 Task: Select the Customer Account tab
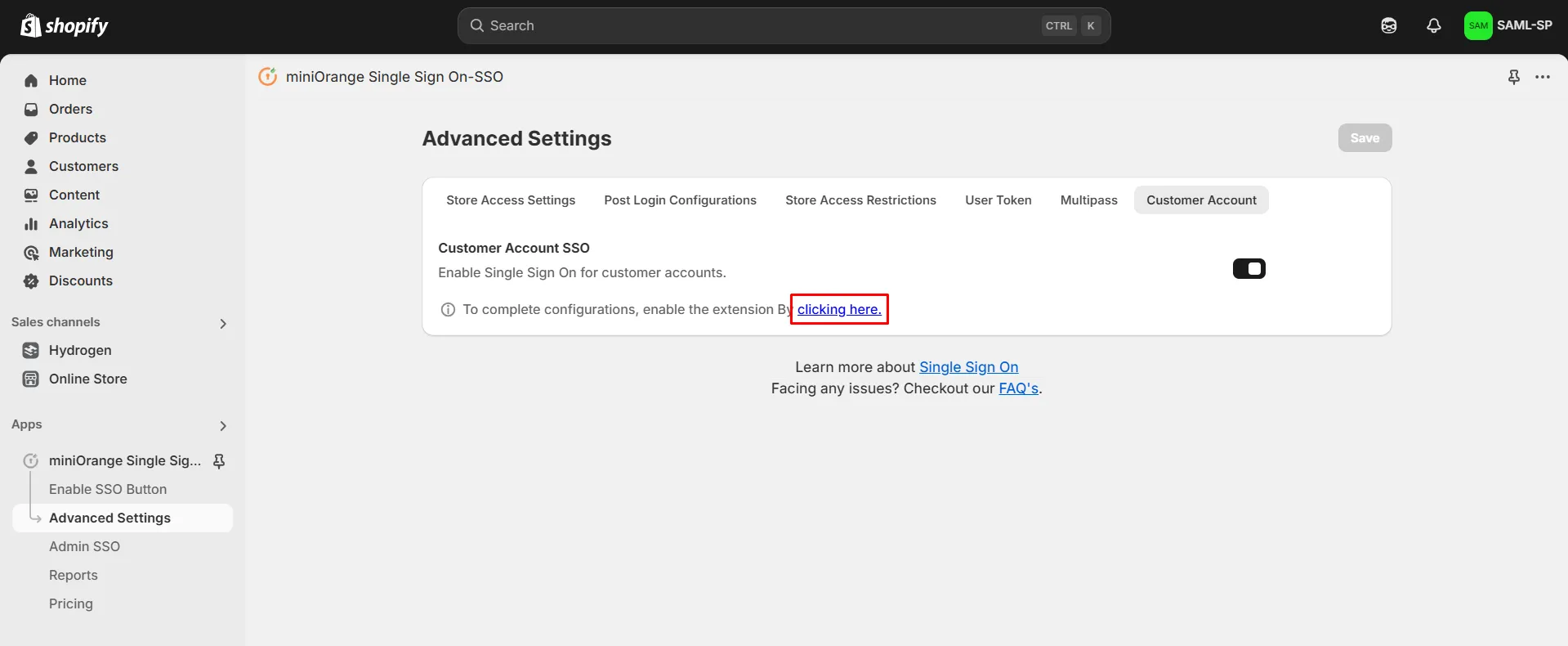(1201, 200)
